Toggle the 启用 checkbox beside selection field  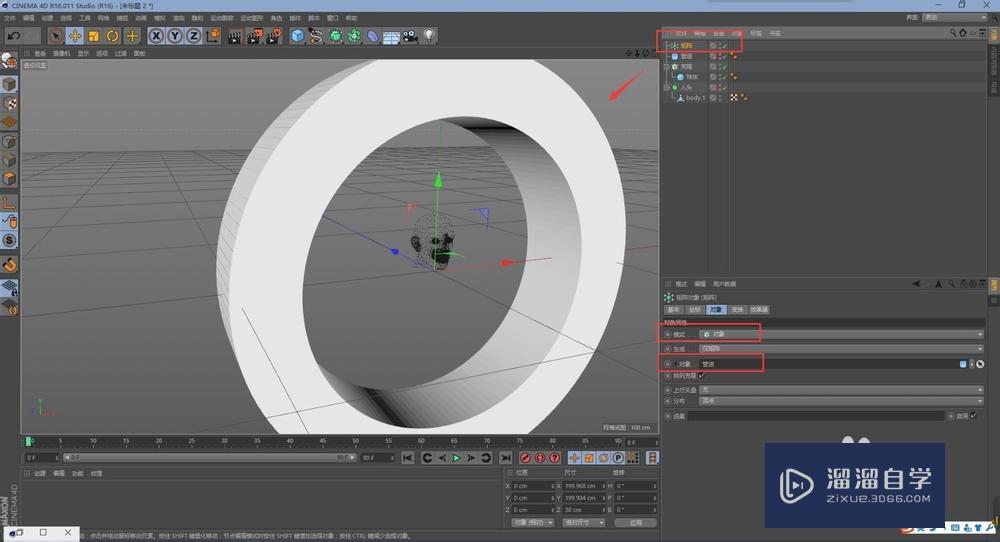974,416
